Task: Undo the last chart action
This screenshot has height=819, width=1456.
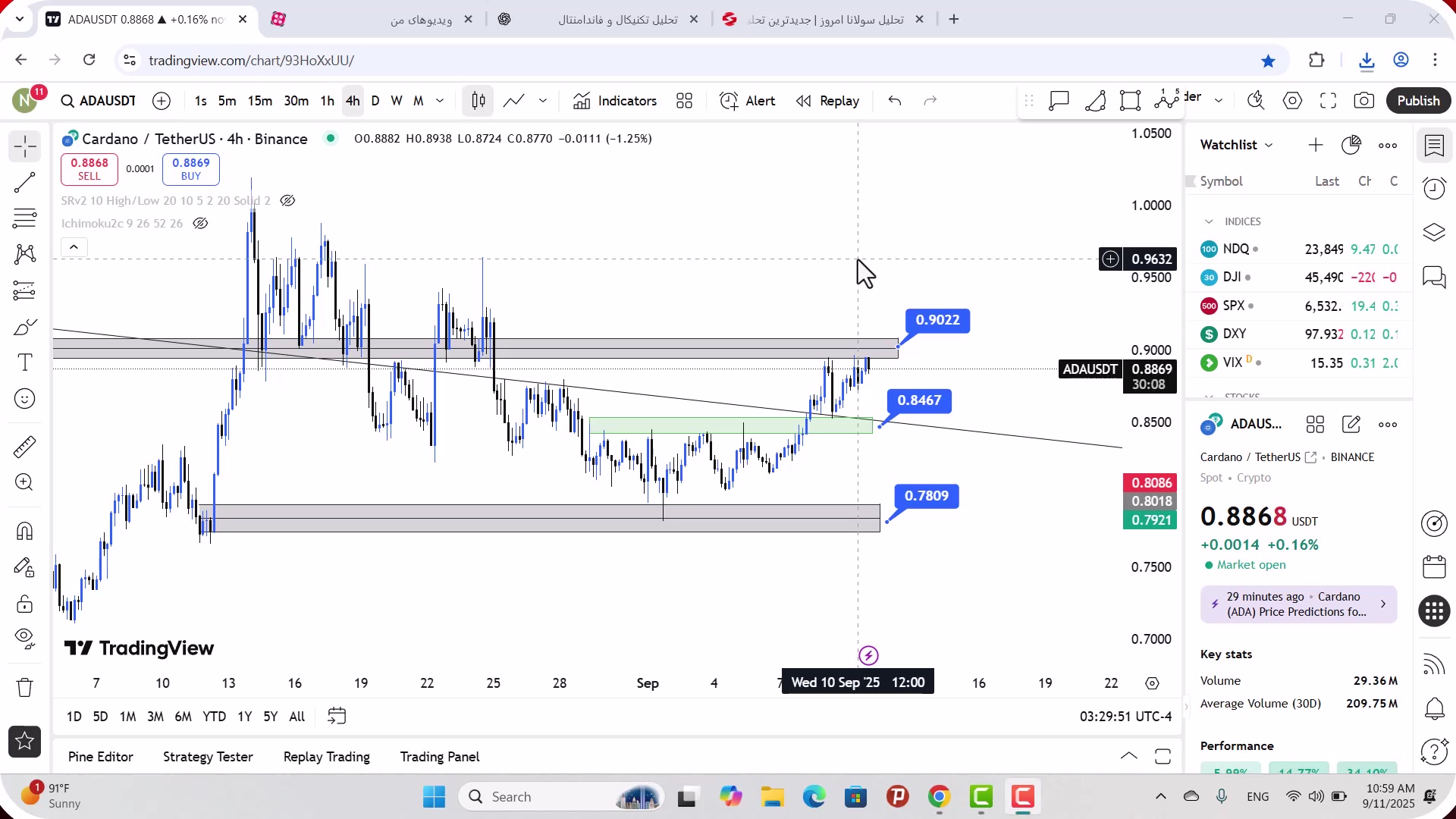Action: (895, 101)
